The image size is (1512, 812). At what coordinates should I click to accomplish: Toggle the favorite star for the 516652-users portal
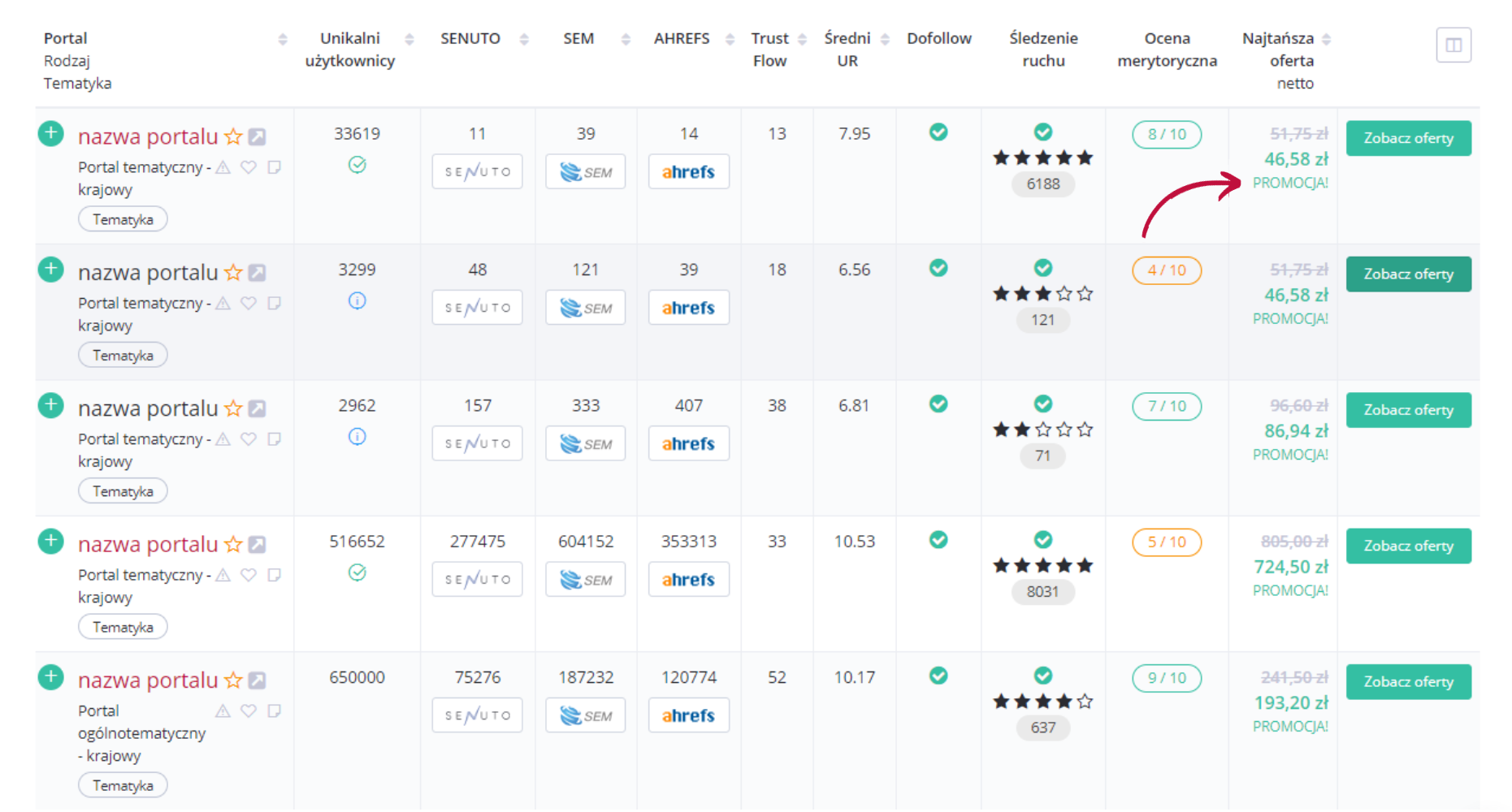(x=233, y=545)
